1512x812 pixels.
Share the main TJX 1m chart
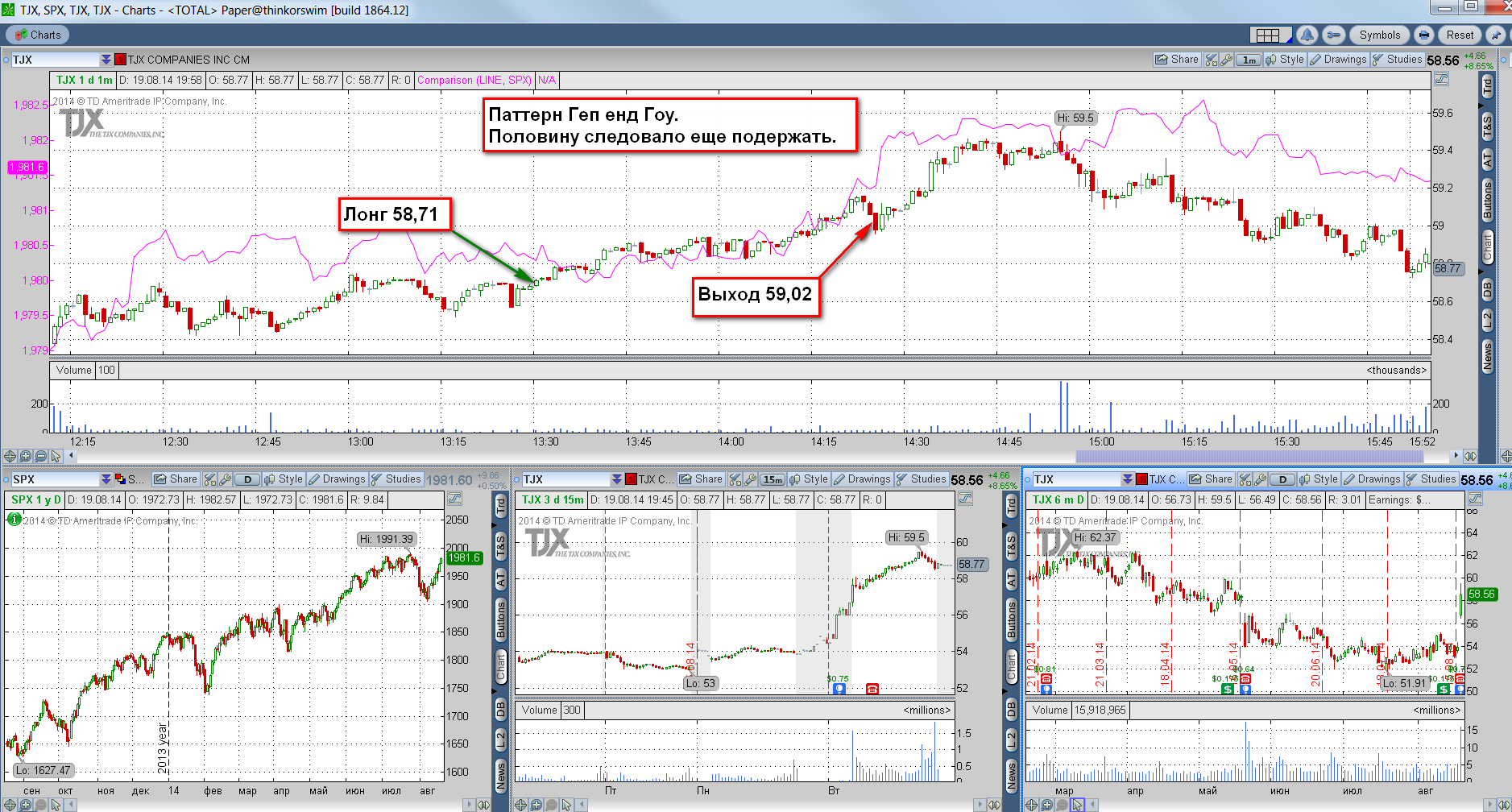[1177, 60]
